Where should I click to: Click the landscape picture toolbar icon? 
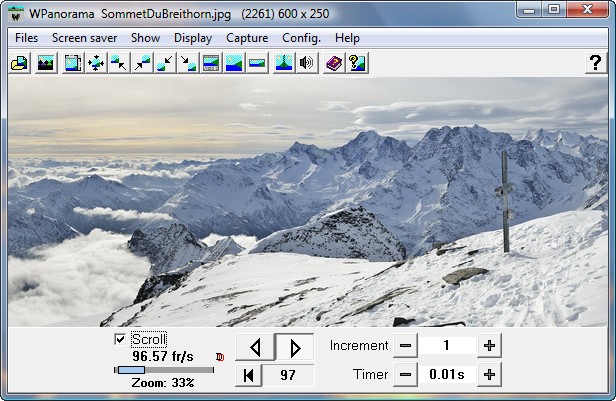click(46, 63)
